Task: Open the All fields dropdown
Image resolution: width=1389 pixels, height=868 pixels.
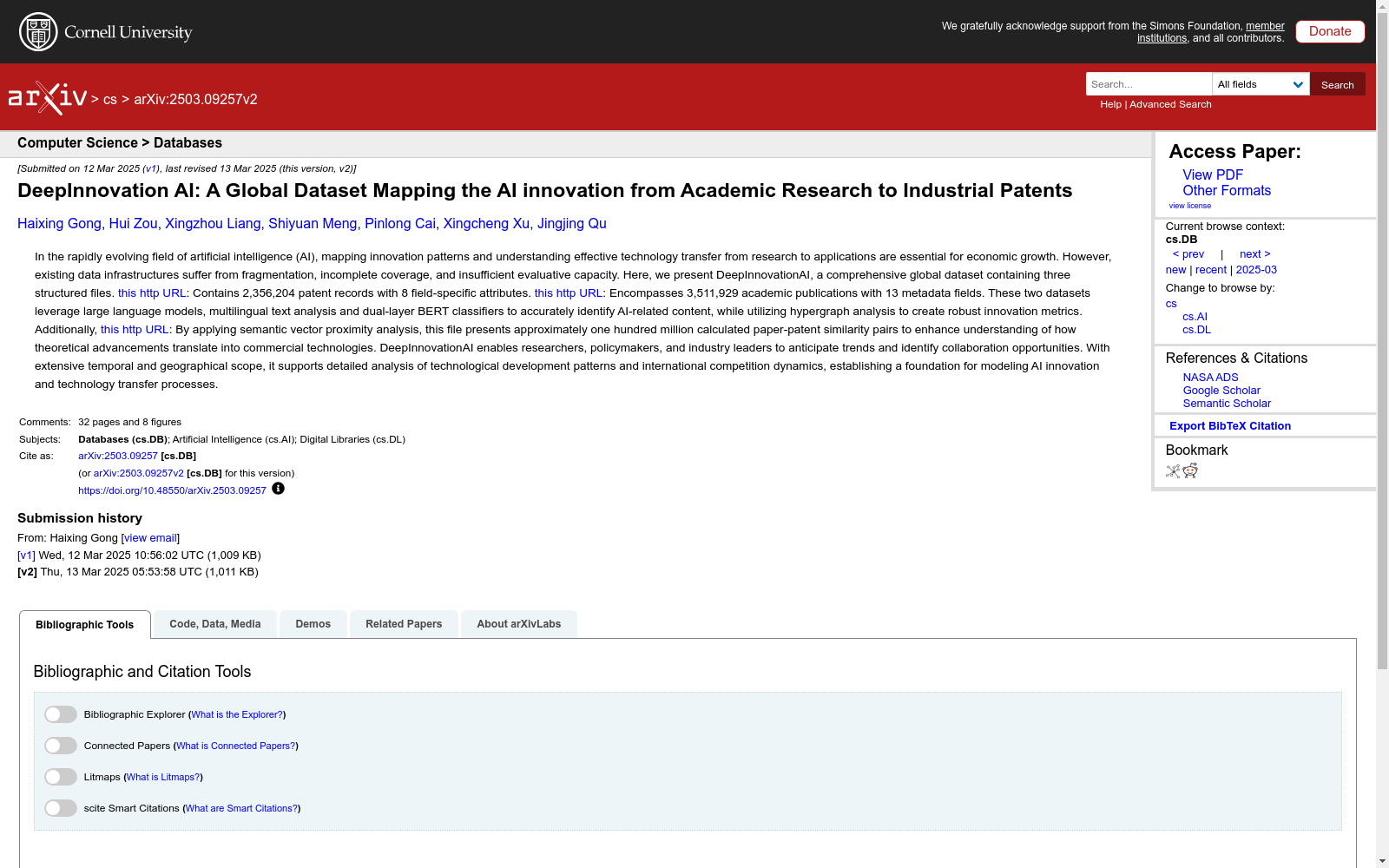Action: tap(1261, 84)
